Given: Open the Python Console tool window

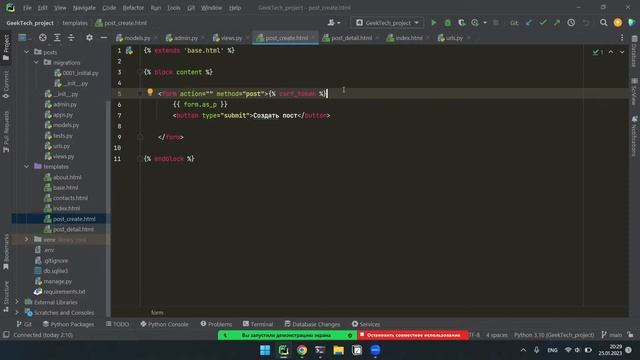Looking at the screenshot, I should click(164, 324).
